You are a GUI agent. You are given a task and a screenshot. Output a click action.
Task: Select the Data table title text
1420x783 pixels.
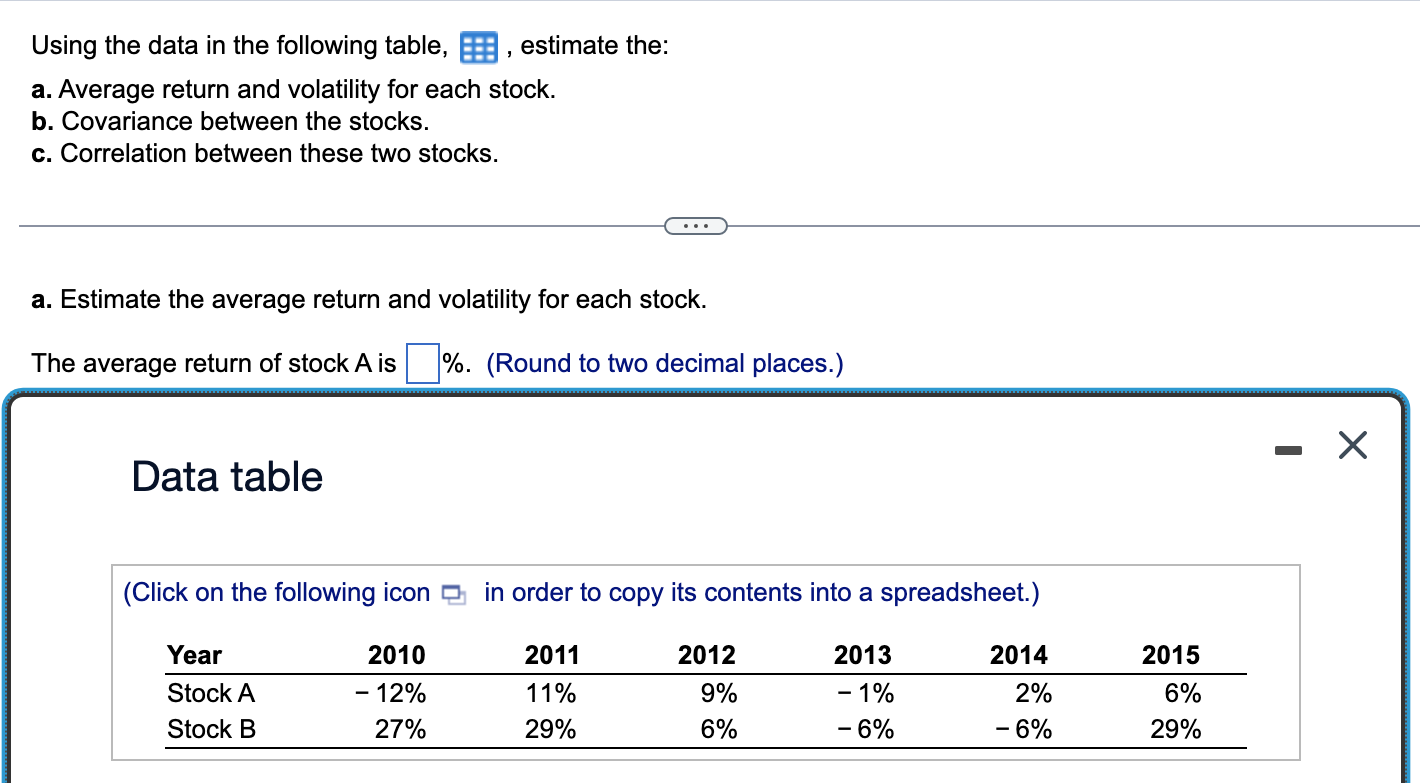(225, 477)
